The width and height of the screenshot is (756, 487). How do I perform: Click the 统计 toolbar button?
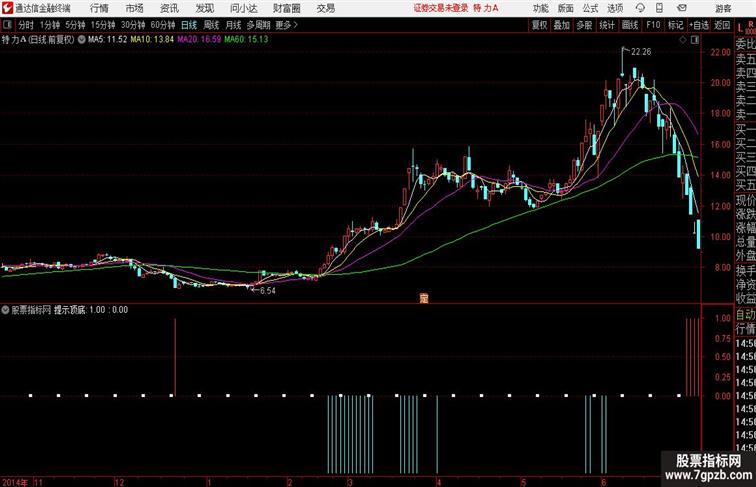(x=607, y=25)
